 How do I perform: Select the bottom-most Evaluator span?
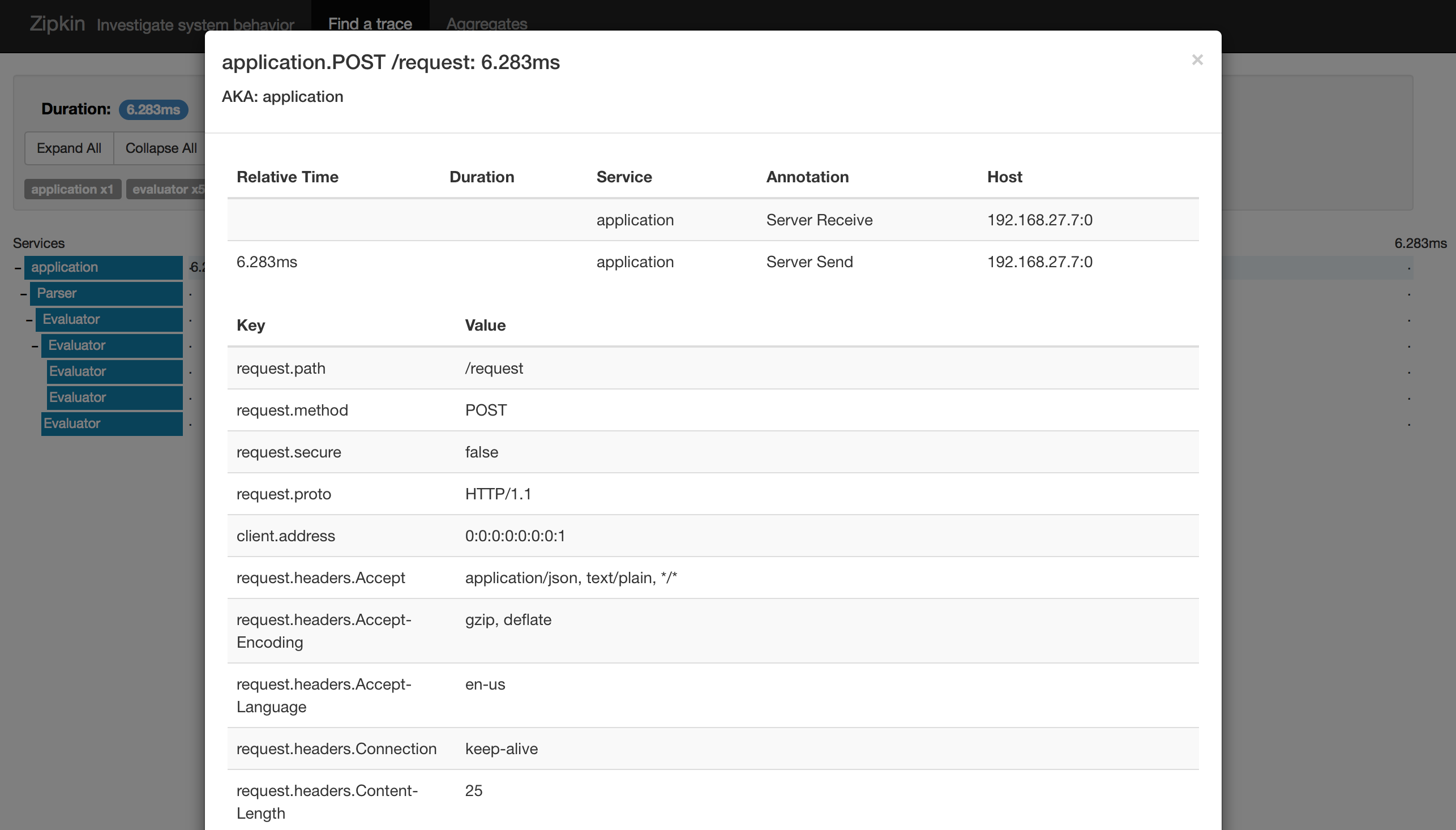111,423
